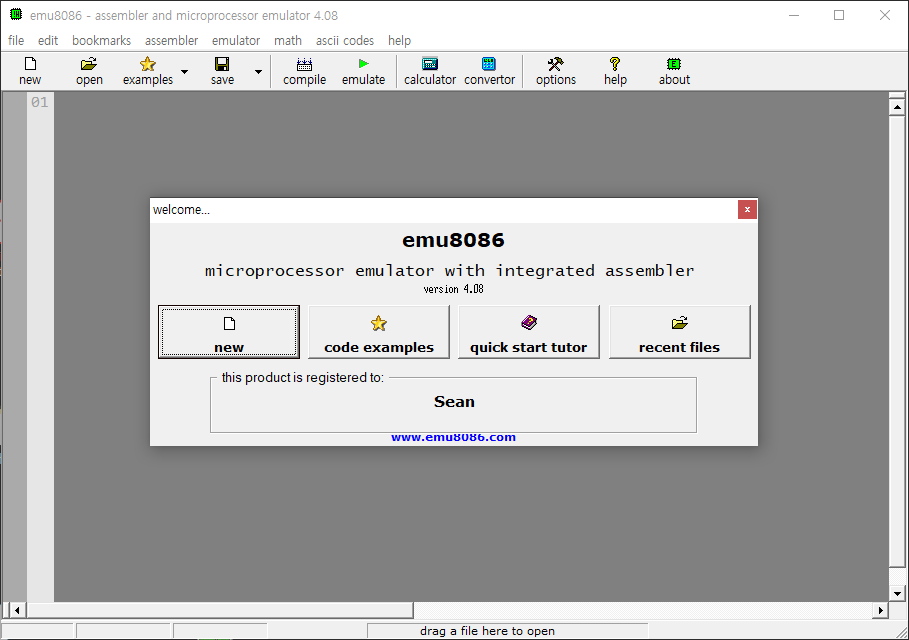
Task: Open the assembler menu
Action: click(x=172, y=41)
